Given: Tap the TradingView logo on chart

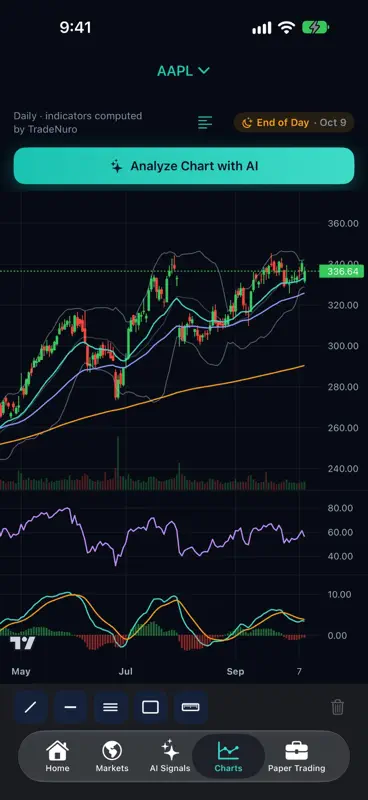Looking at the screenshot, I should click(x=23, y=643).
